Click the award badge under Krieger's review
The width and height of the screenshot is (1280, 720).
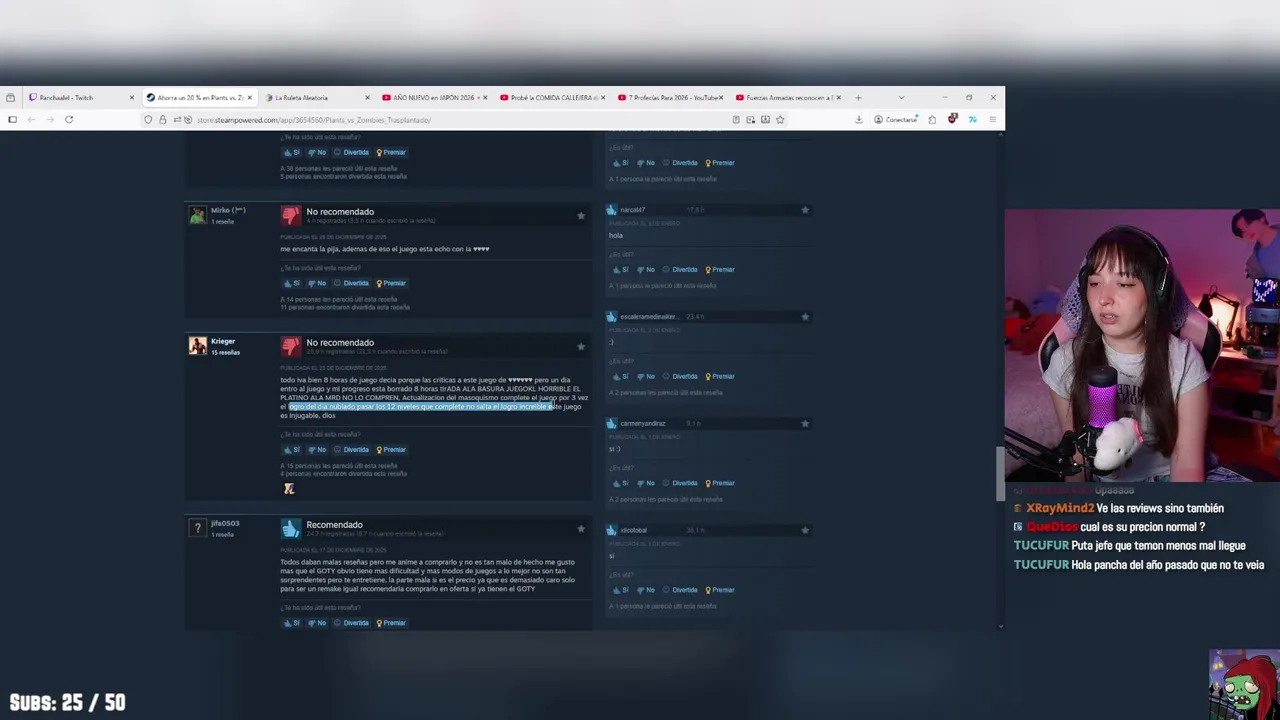289,489
